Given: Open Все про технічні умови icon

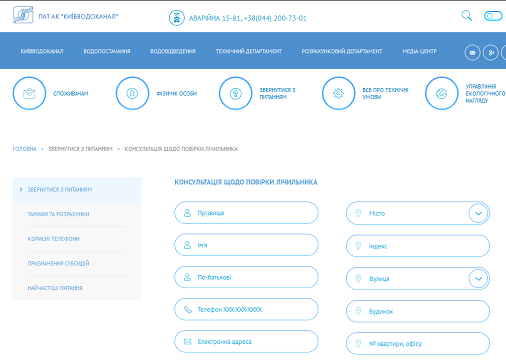Looking at the screenshot, I should pyautogui.click(x=338, y=93).
